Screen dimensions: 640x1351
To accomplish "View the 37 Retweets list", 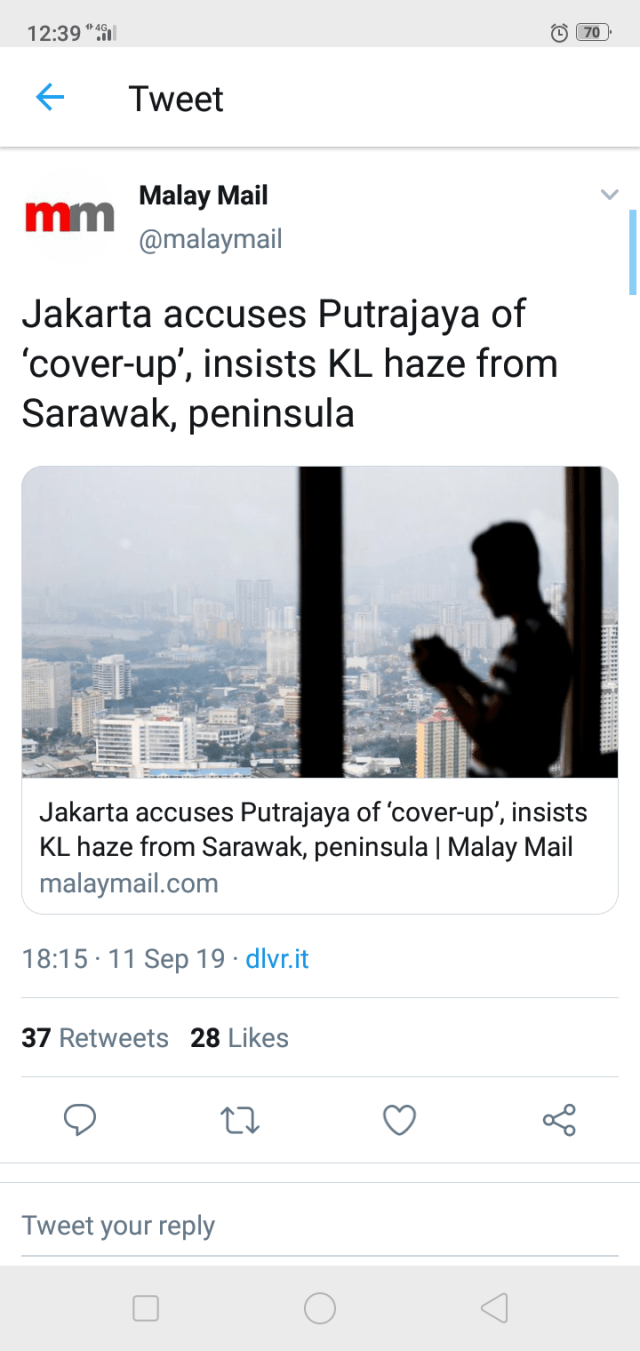I will 95,1038.
